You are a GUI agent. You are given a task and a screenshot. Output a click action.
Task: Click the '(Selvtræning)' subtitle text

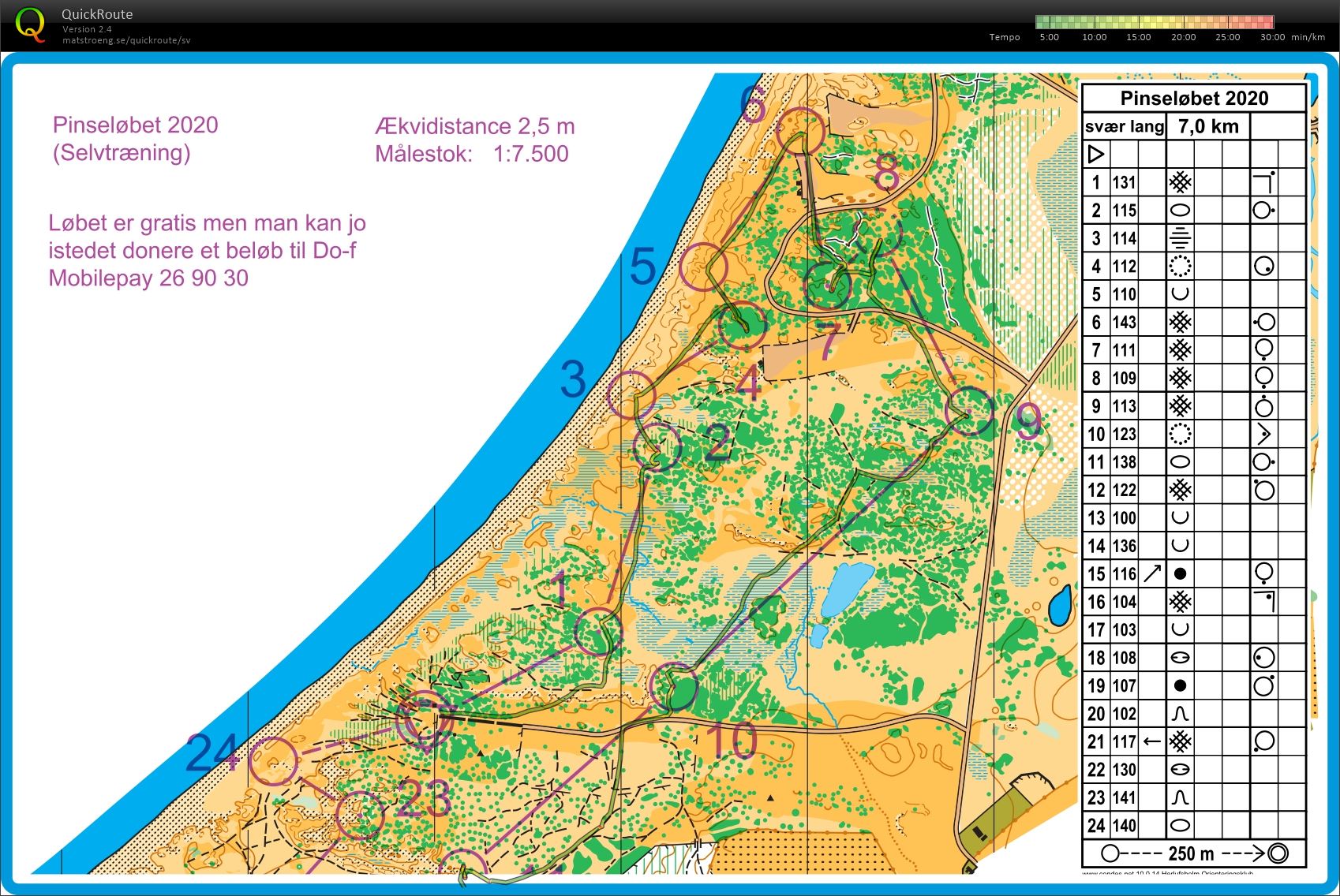point(122,153)
